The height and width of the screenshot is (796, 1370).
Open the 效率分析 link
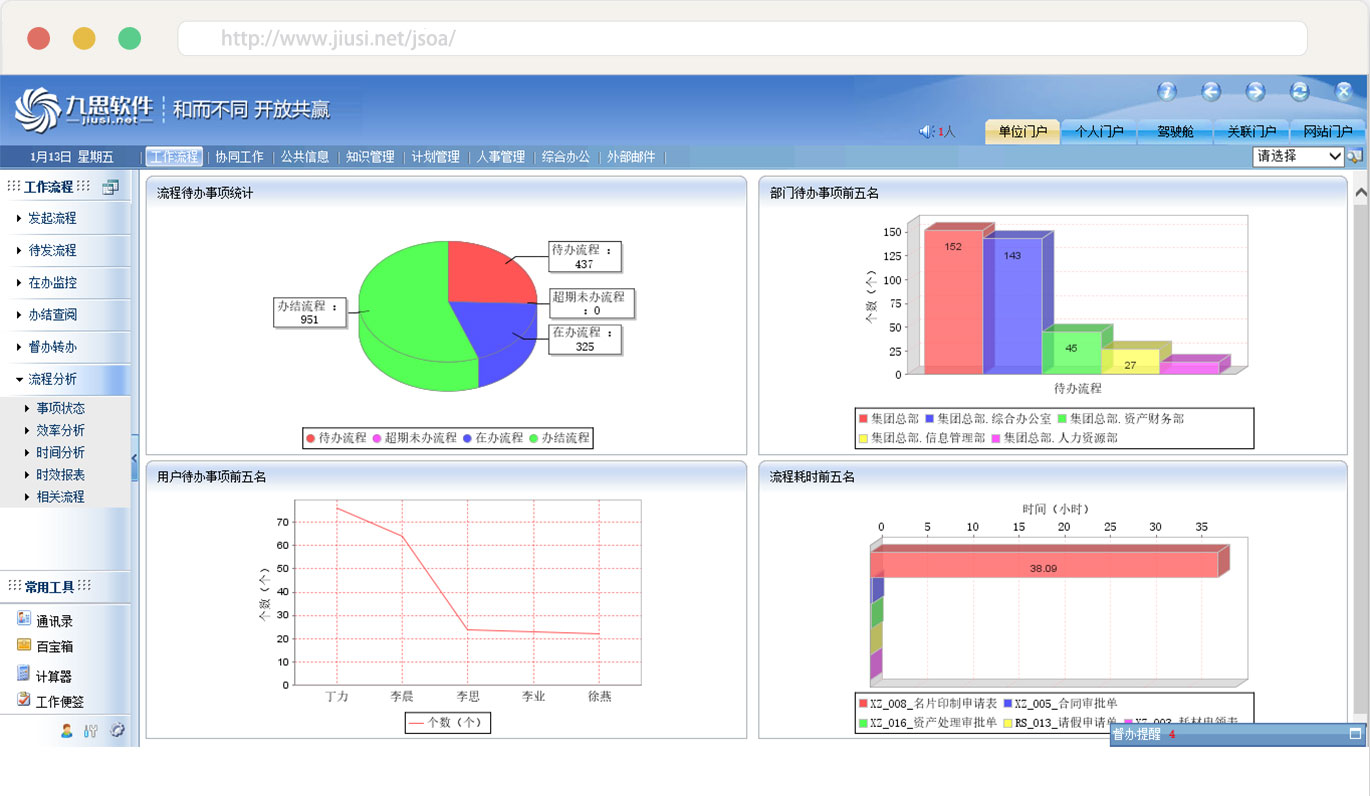point(60,430)
